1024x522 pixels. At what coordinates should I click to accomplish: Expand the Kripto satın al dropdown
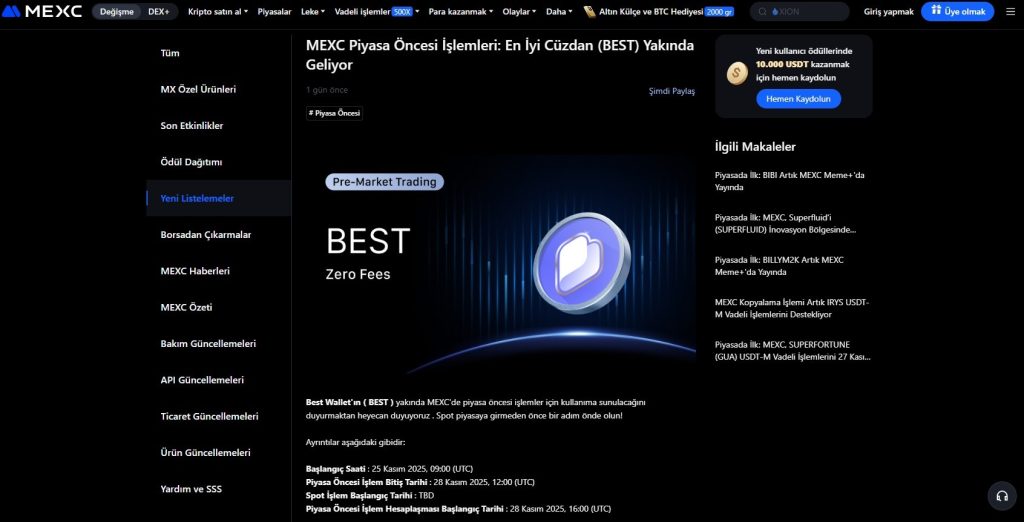click(218, 12)
